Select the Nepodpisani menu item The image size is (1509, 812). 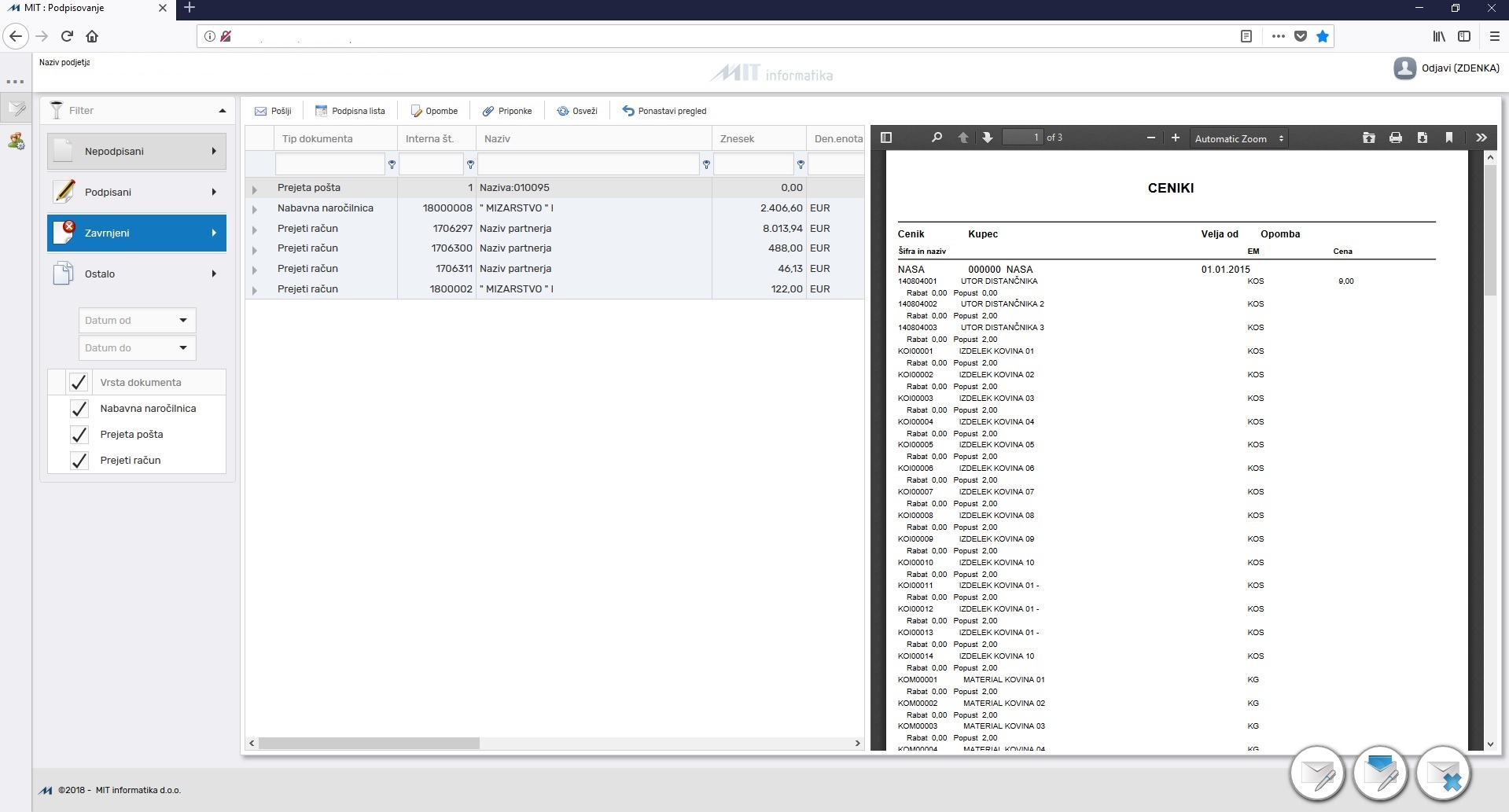[x=137, y=152]
